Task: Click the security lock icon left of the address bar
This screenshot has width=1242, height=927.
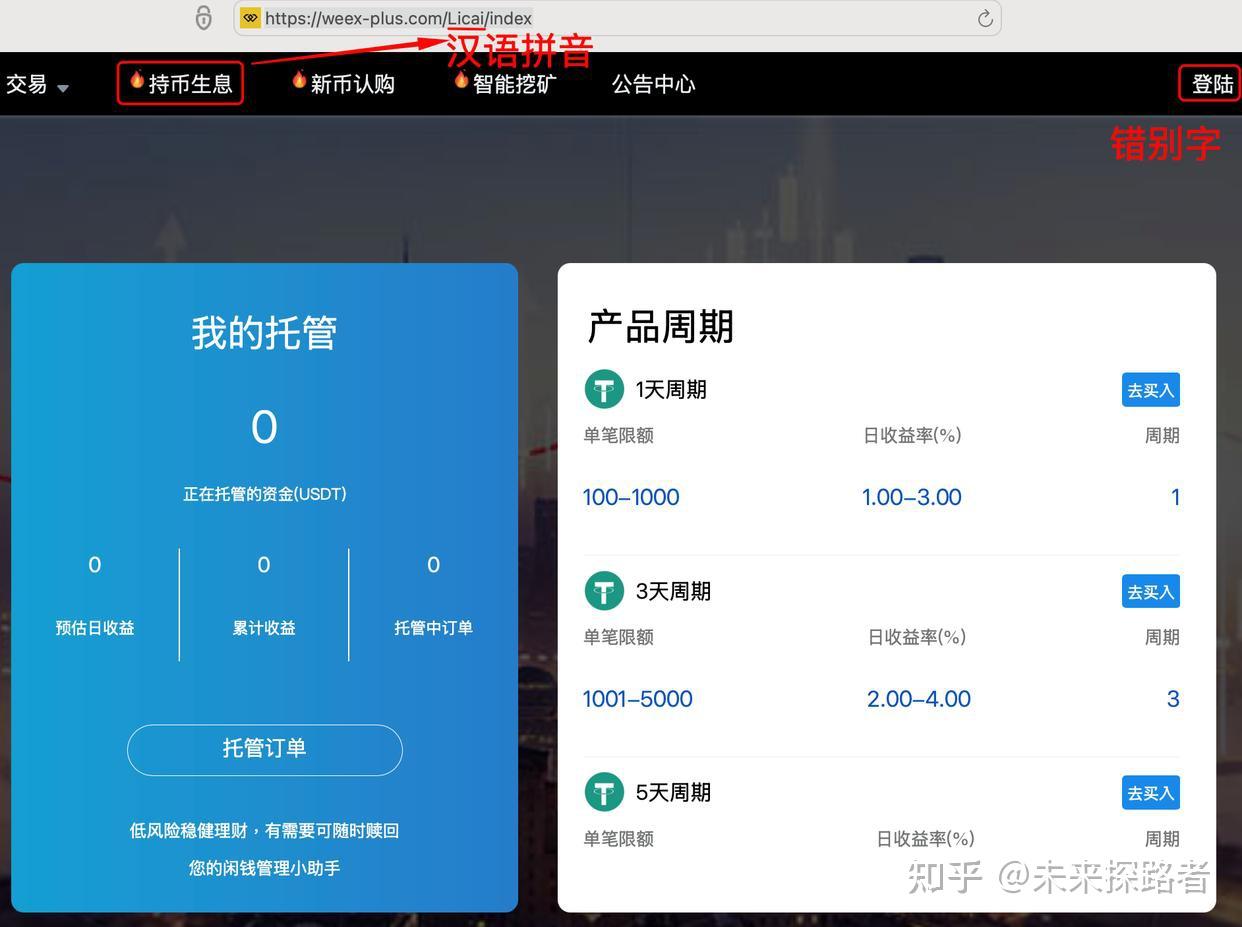Action: (203, 17)
